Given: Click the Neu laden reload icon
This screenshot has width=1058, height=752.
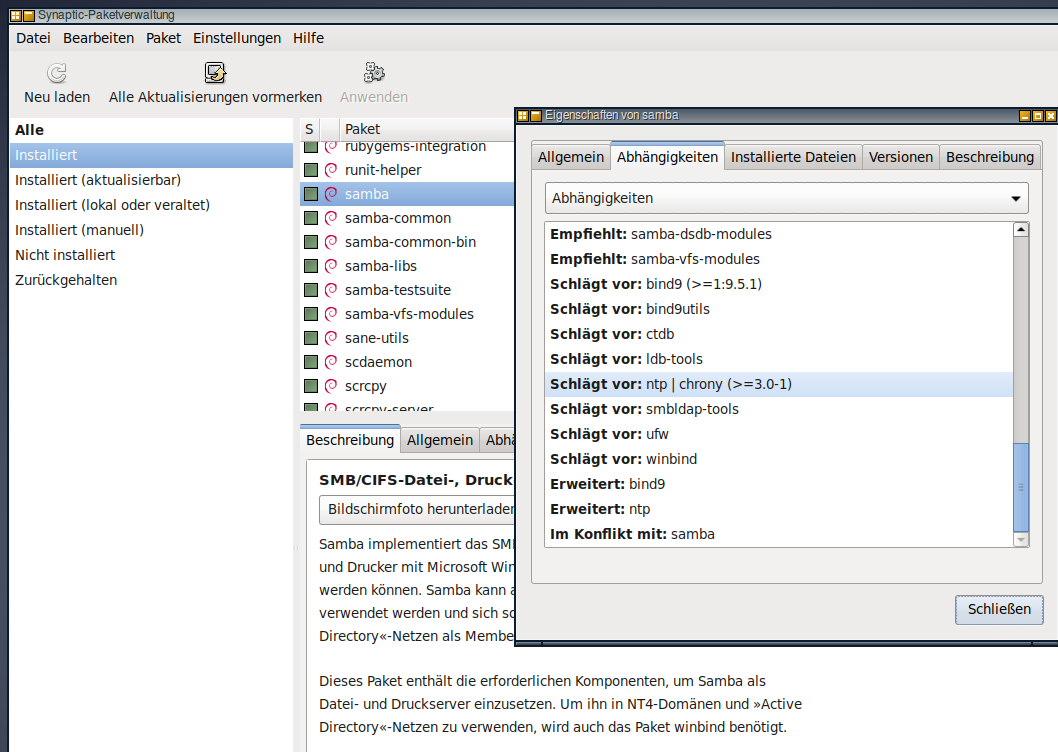Looking at the screenshot, I should coord(57,73).
